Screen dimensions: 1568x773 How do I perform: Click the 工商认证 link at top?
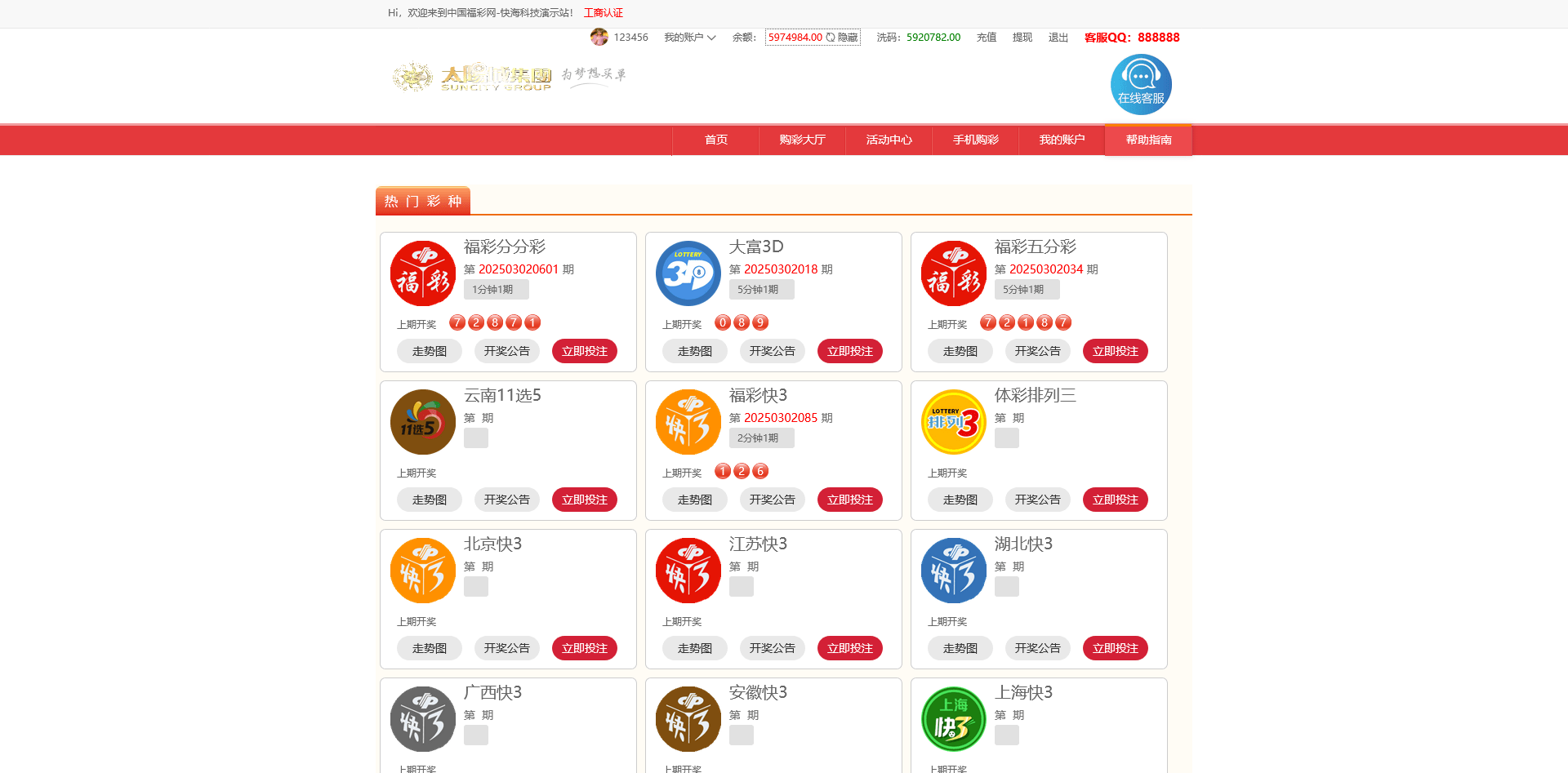pyautogui.click(x=603, y=13)
